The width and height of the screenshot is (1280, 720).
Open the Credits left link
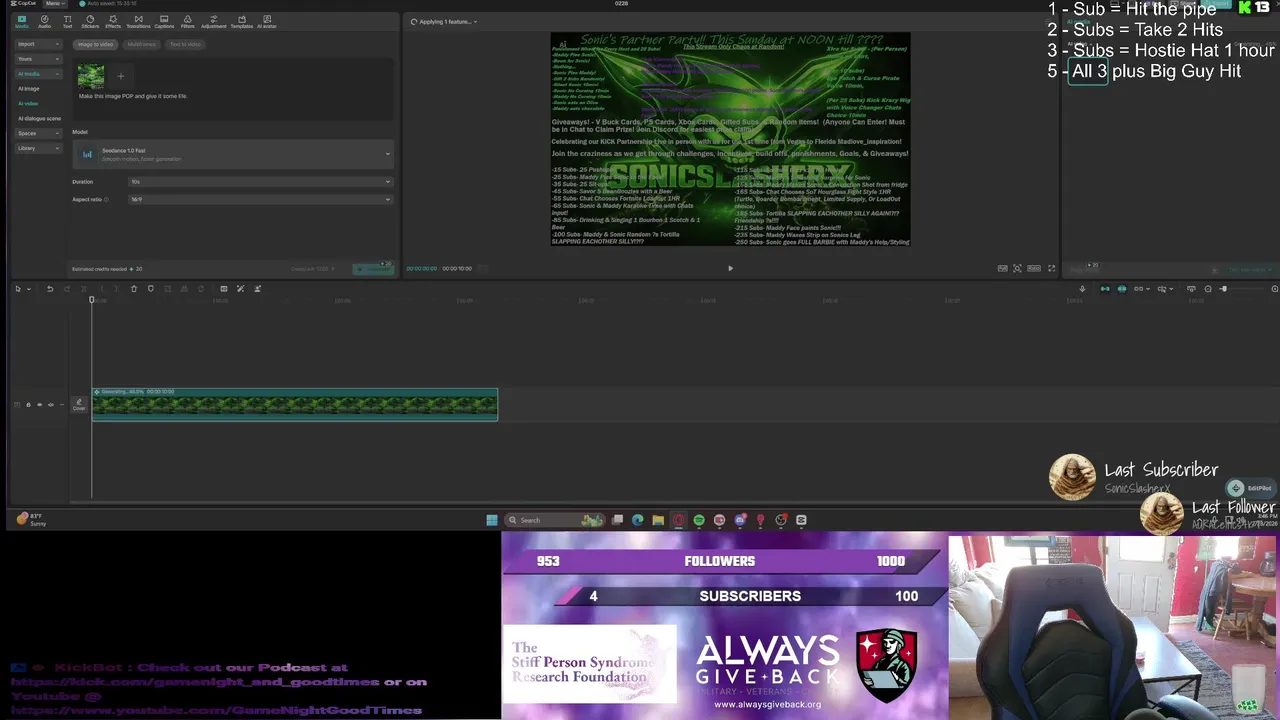[x=312, y=269]
